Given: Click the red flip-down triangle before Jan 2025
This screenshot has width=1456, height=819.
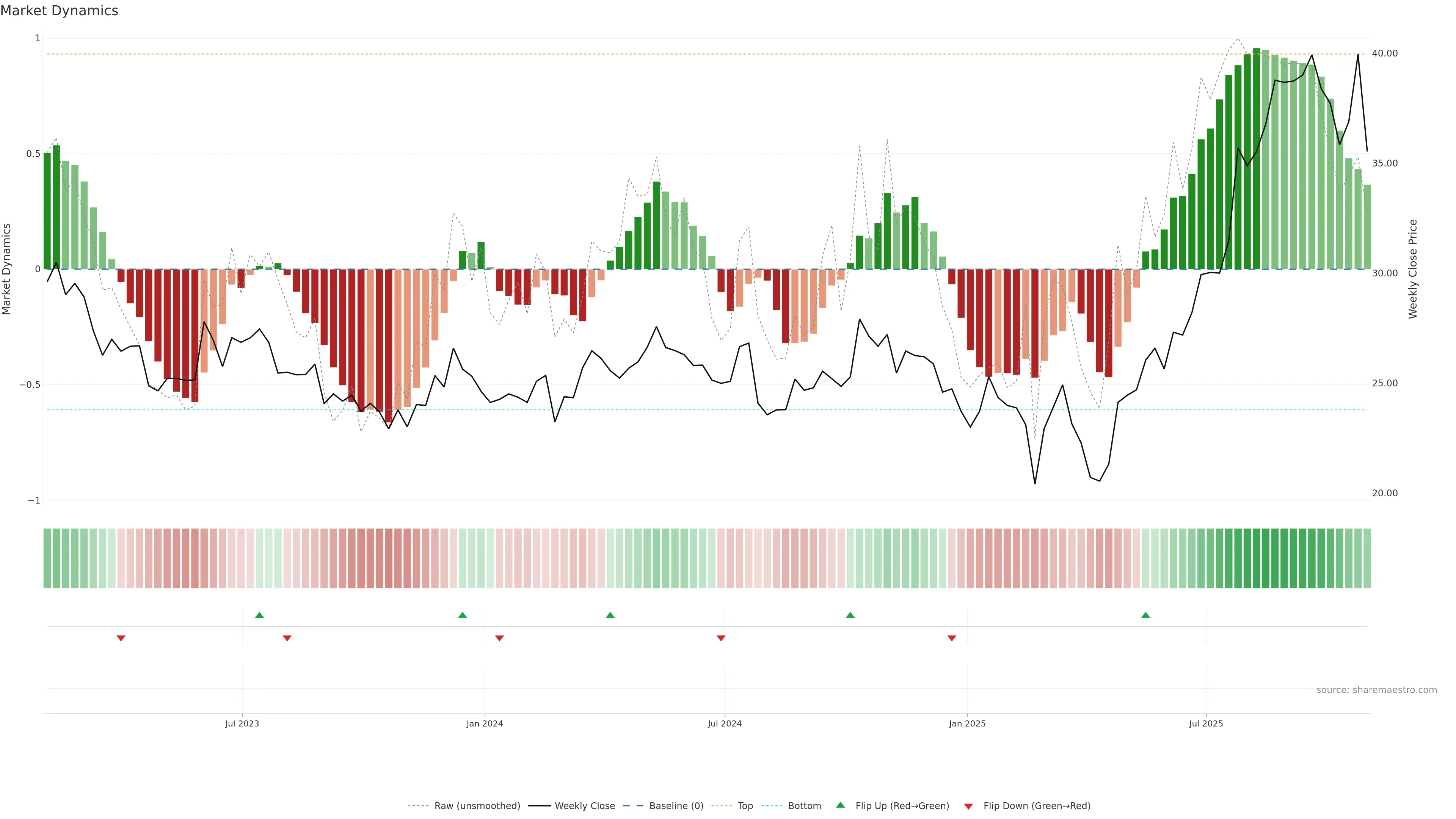Looking at the screenshot, I should pyautogui.click(x=952, y=638).
